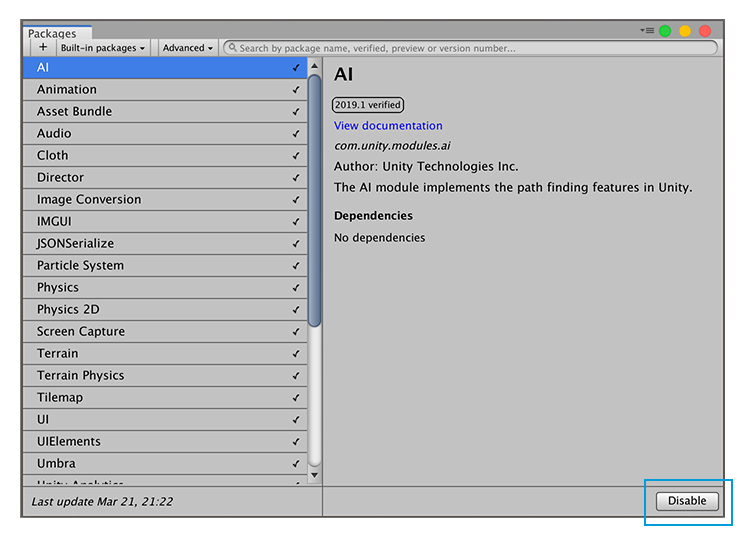743x538 pixels.
Task: Open the window options menu icon
Action: coord(647,30)
